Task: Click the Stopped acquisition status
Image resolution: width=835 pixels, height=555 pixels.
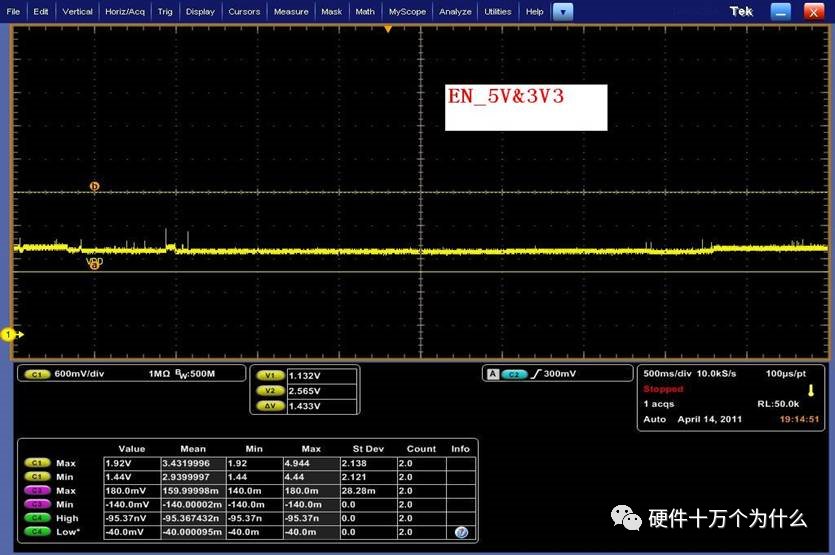Action: (x=664, y=388)
